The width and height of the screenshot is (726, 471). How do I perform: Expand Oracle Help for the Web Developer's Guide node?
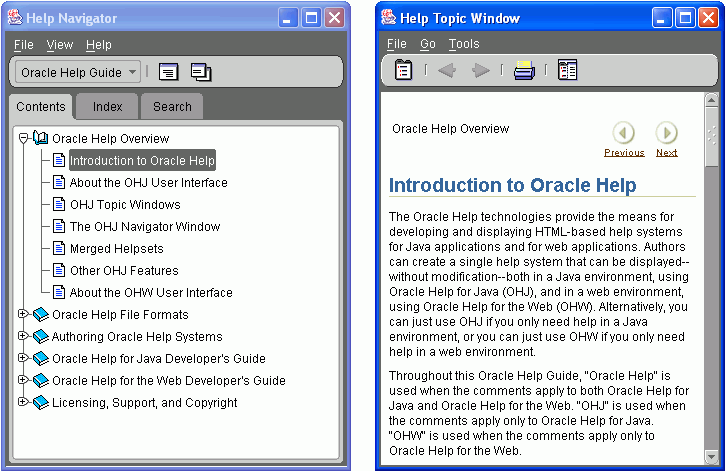(x=23, y=379)
